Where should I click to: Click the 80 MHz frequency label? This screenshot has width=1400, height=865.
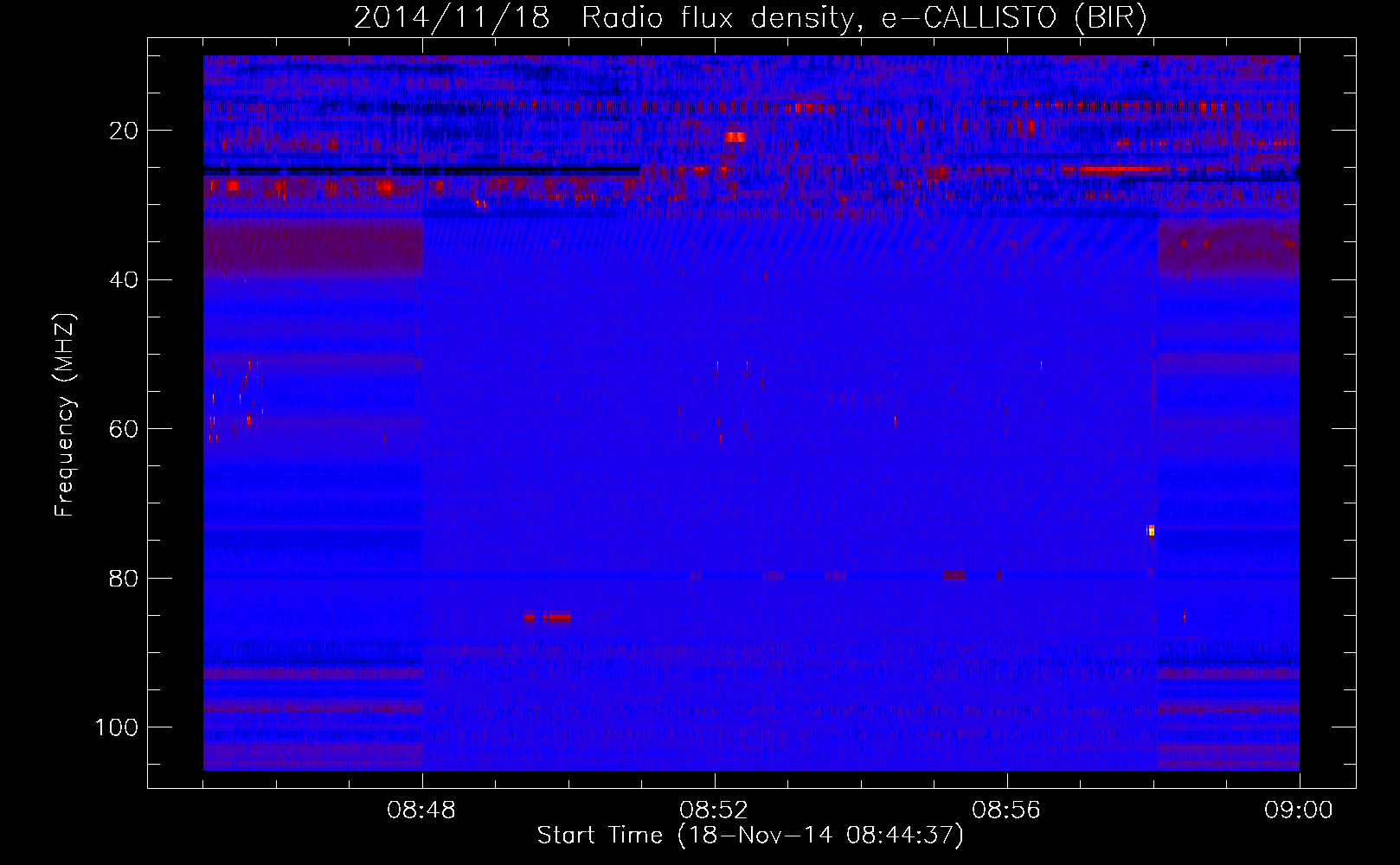(x=125, y=578)
